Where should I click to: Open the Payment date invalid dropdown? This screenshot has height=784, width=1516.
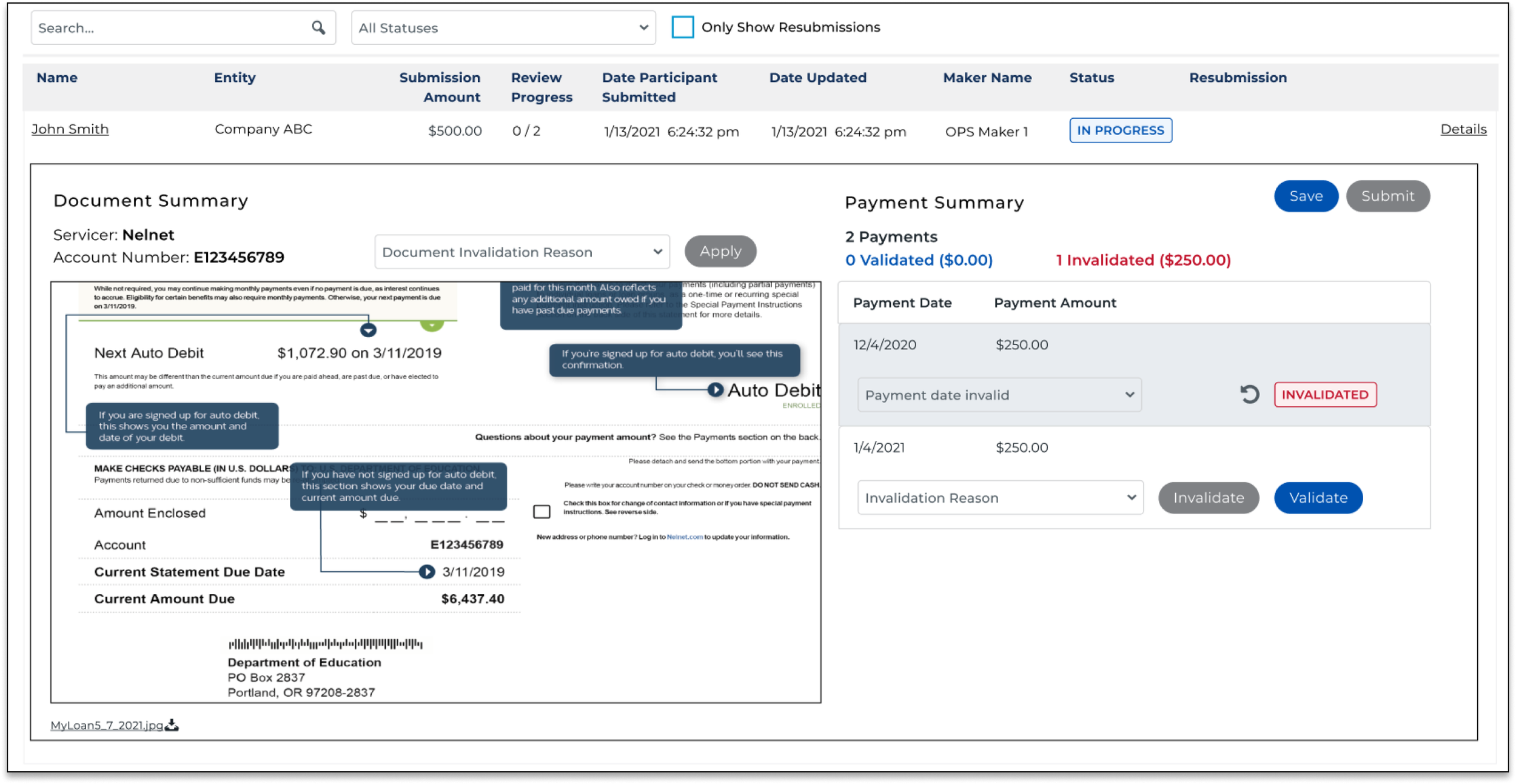[999, 395]
